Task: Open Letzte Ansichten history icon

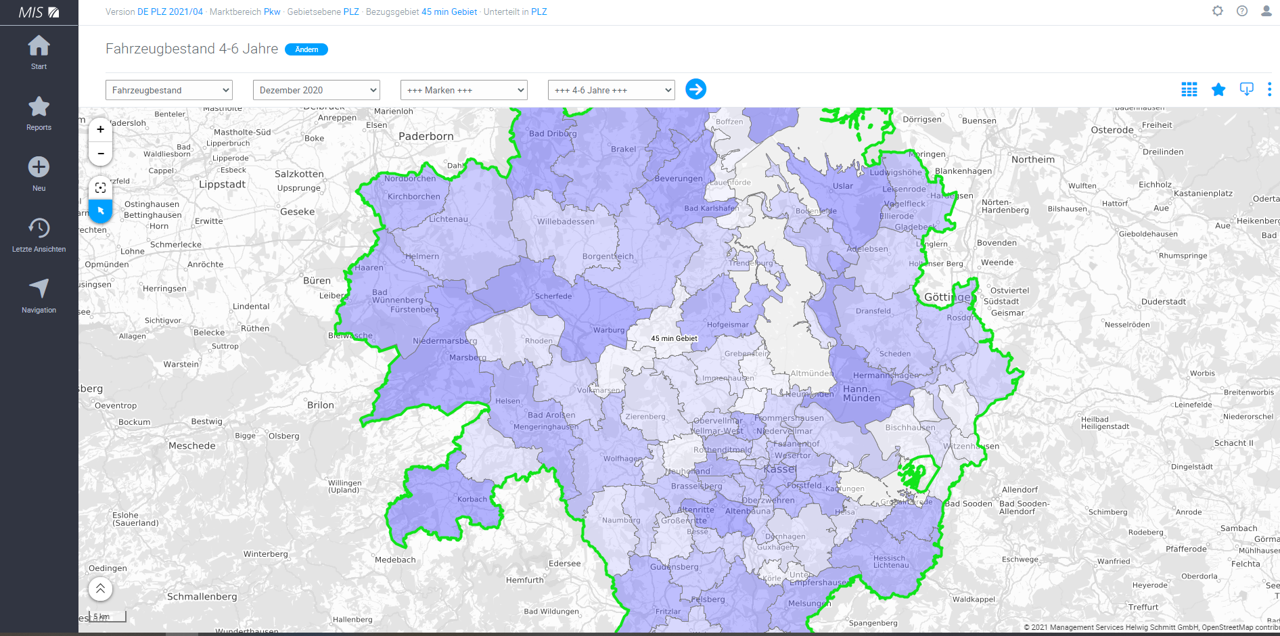Action: [x=39, y=228]
